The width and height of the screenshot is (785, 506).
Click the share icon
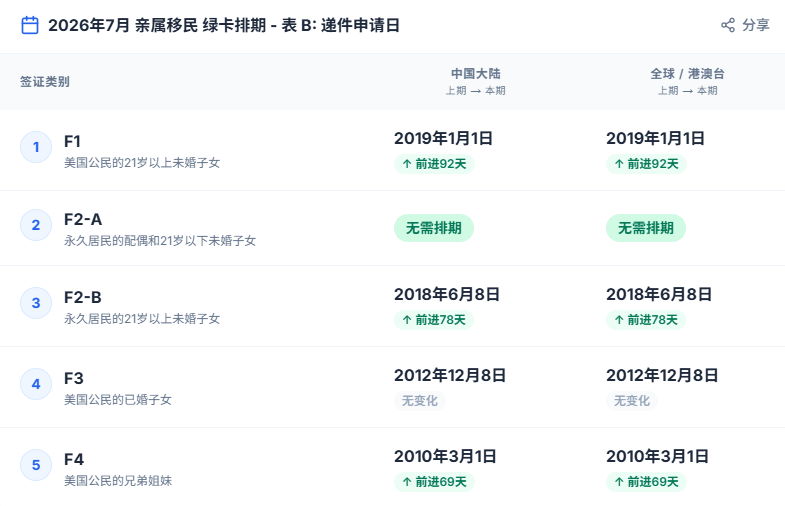point(728,25)
